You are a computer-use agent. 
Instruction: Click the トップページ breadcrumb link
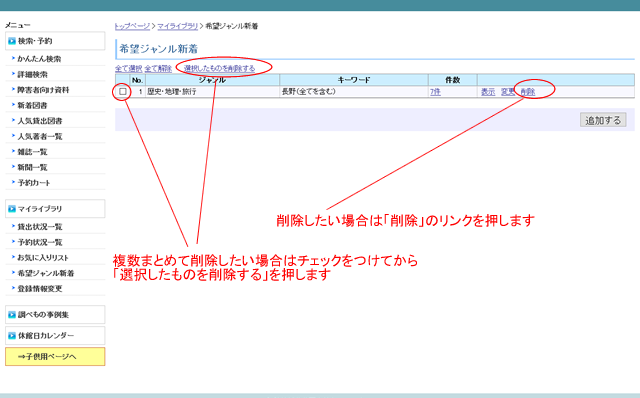(132, 26)
